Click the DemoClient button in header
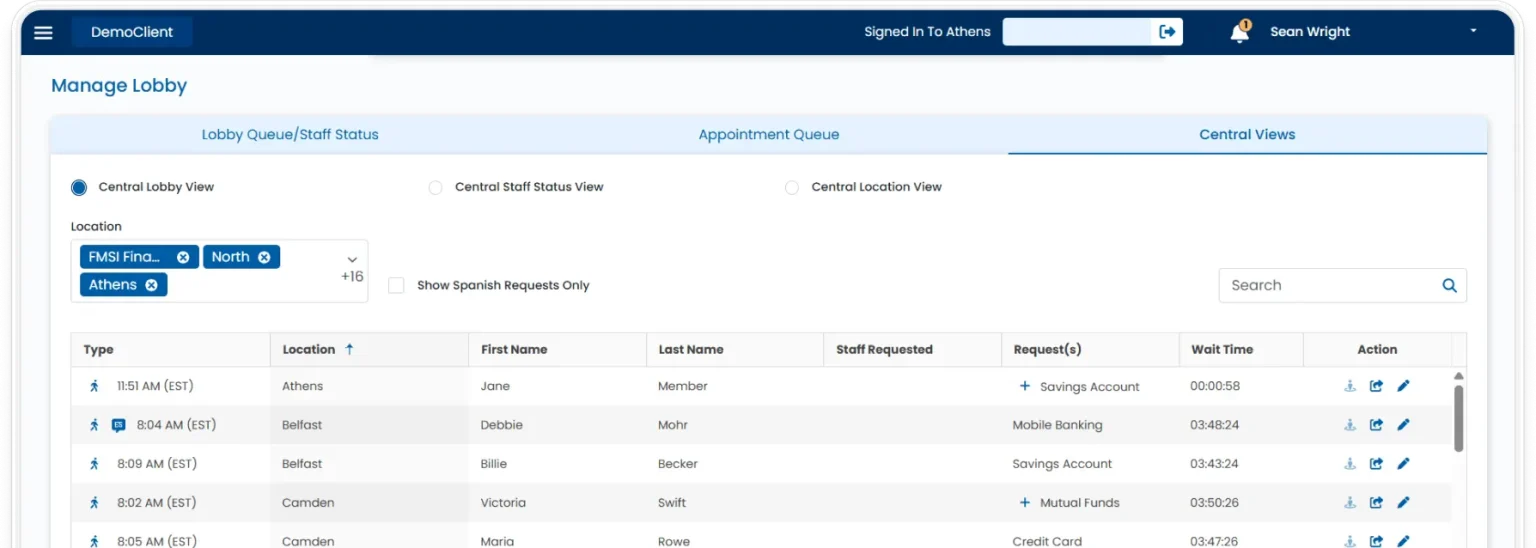 click(x=132, y=32)
